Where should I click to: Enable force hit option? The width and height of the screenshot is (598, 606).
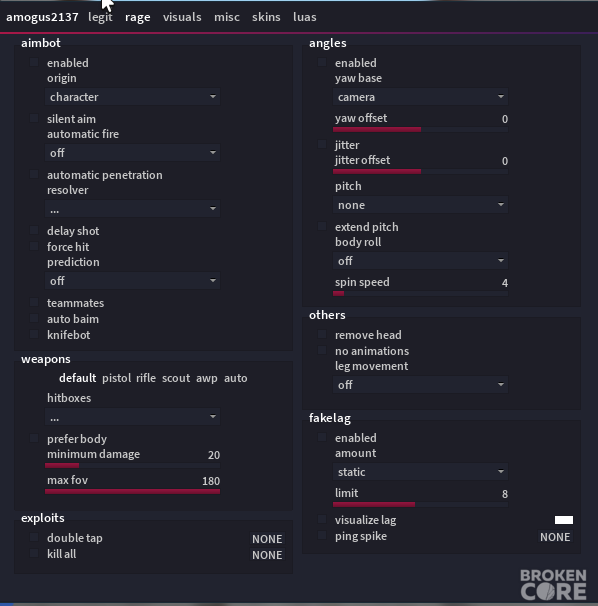(x=34, y=246)
